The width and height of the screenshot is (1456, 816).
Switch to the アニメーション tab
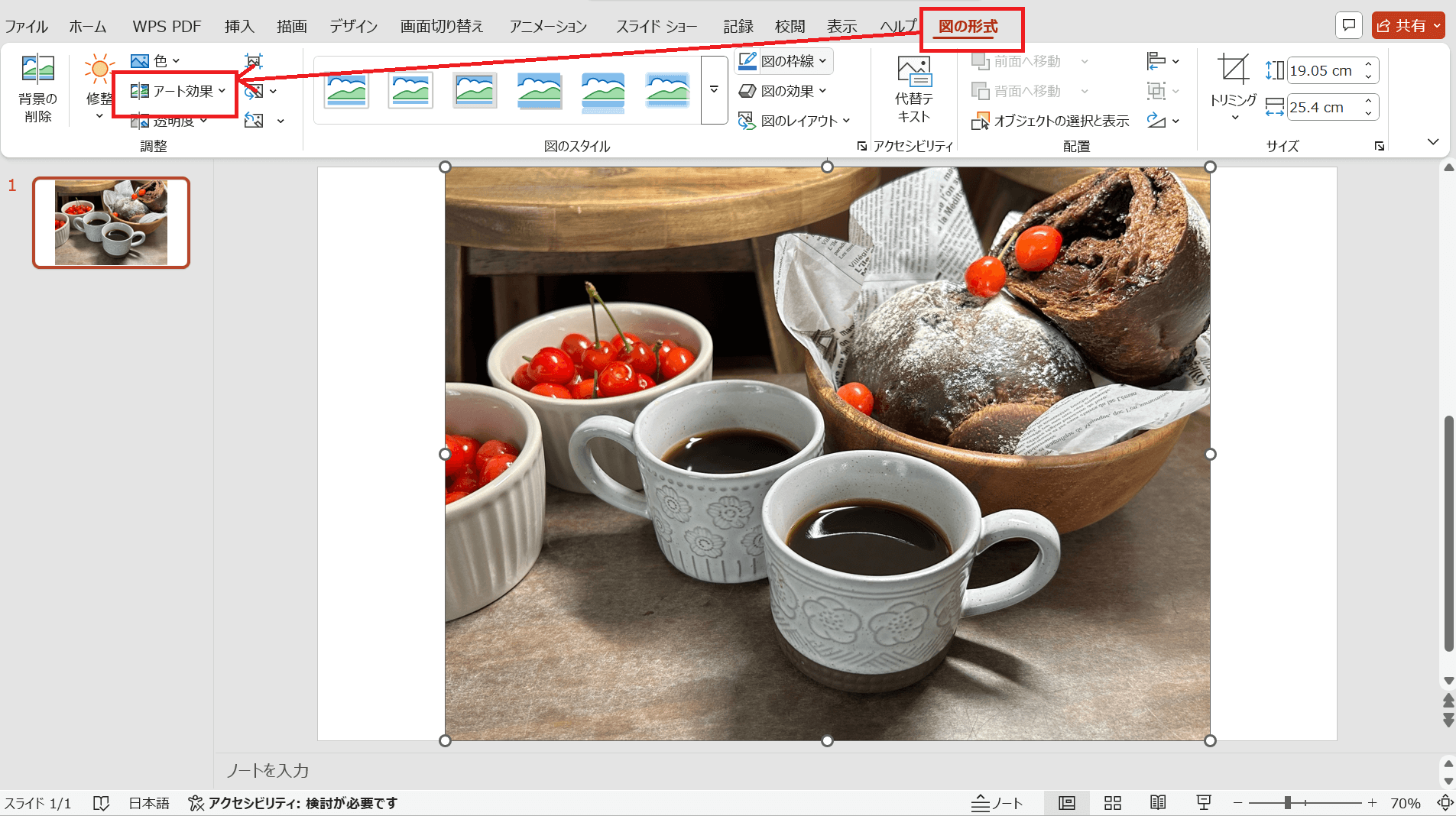548,27
